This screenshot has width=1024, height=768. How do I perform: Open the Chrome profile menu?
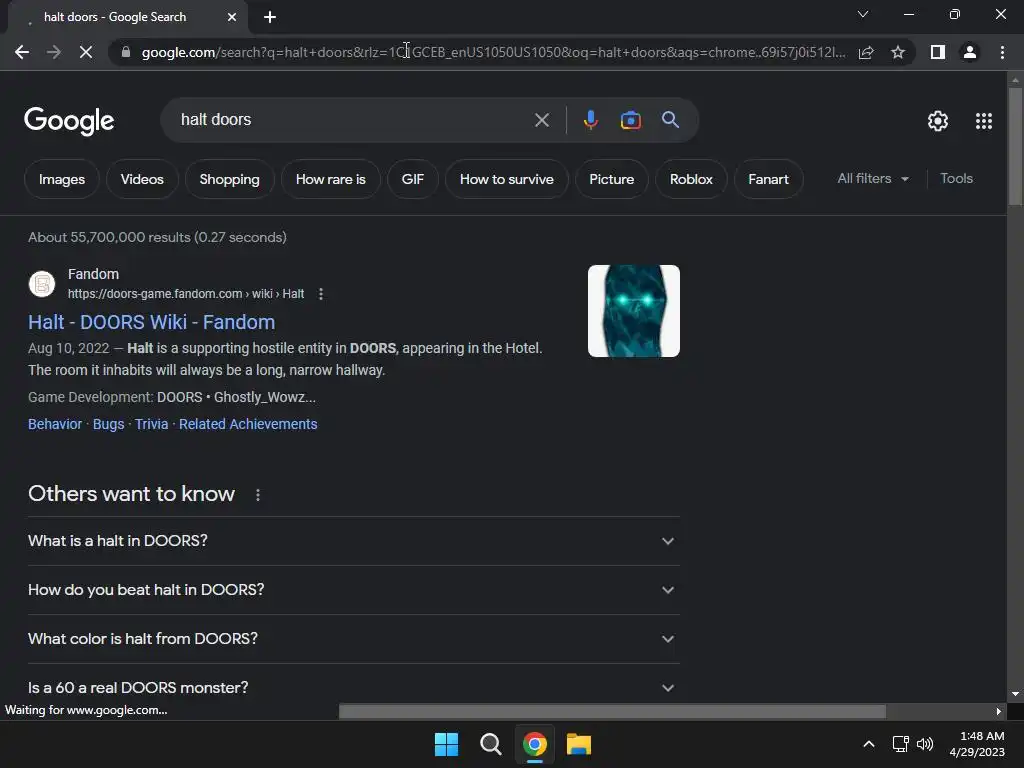point(970,52)
